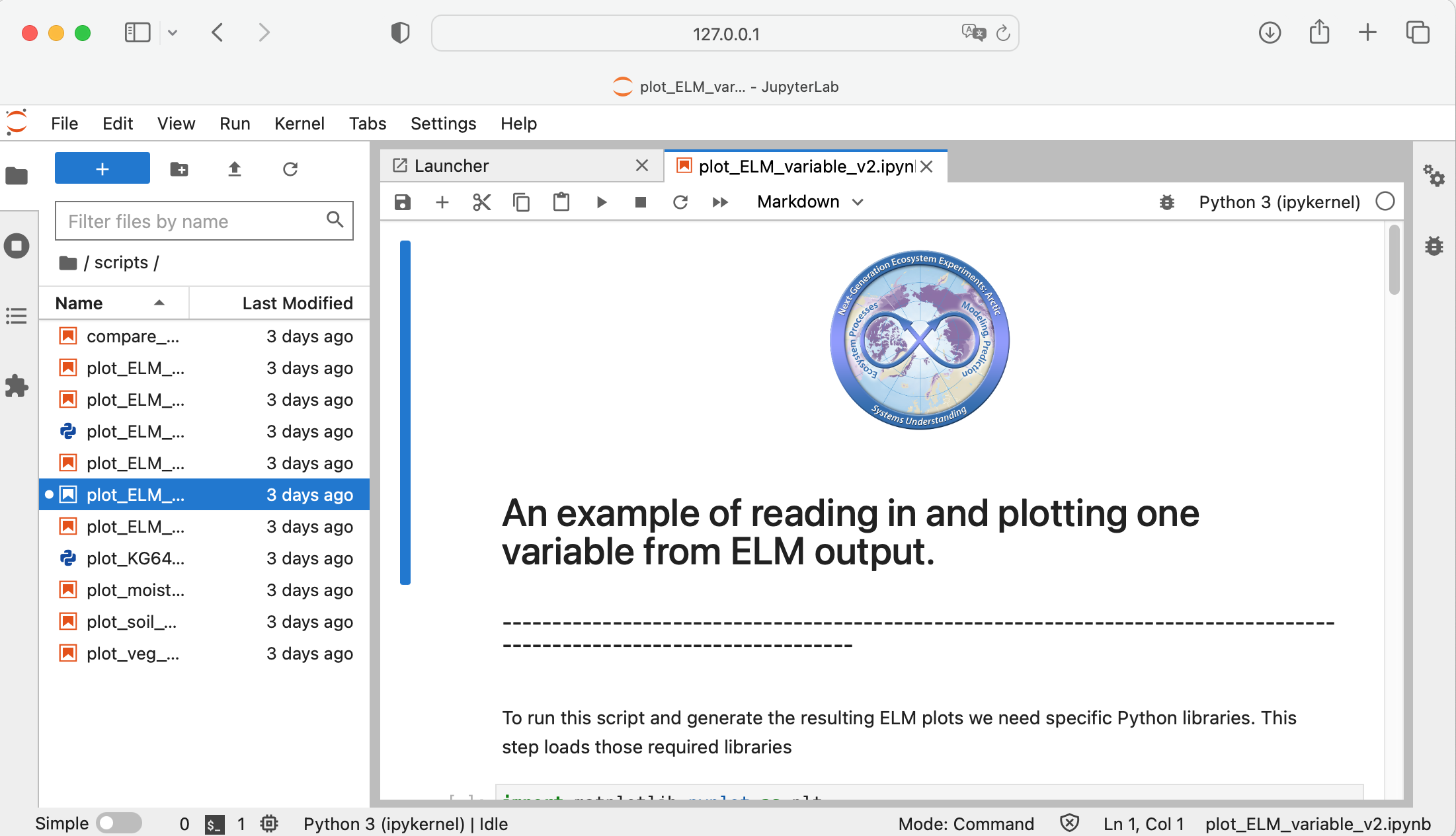1456x836 pixels.
Task: Click the notebook trust status shield icon
Action: (1069, 823)
